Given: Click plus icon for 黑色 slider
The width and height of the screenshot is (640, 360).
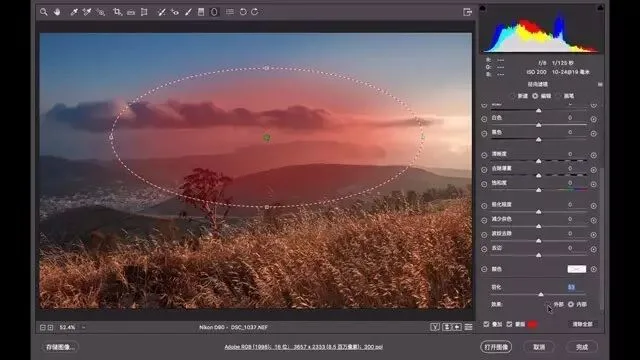Looking at the screenshot, I should pyautogui.click(x=594, y=133).
